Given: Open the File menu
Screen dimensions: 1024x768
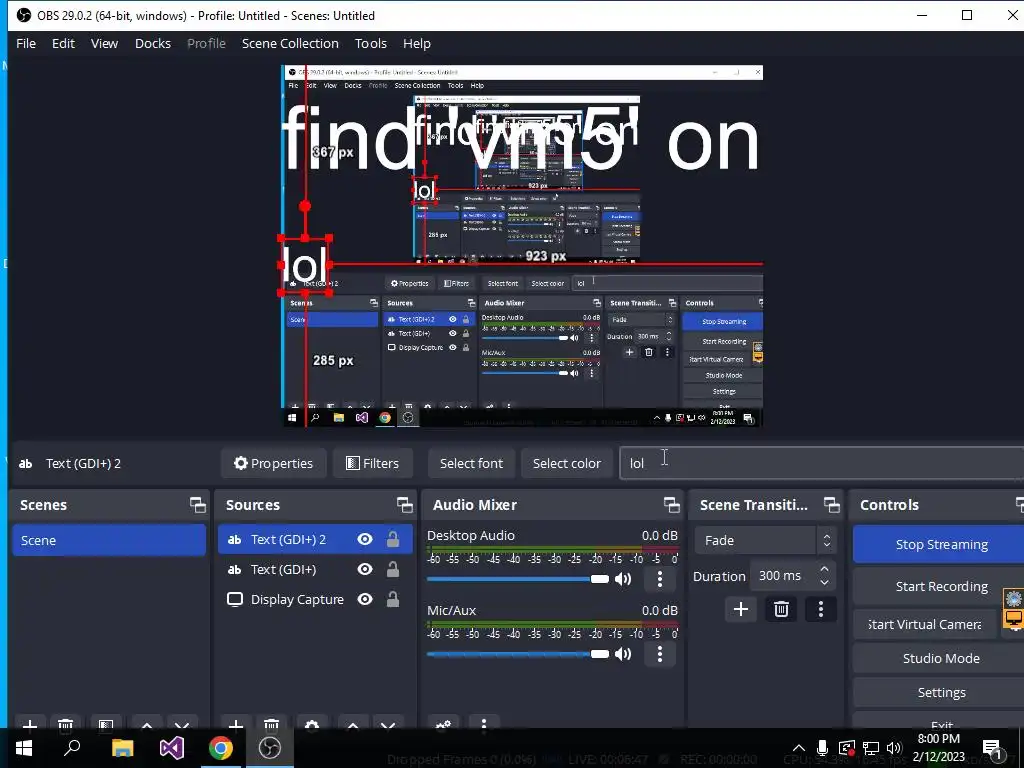Looking at the screenshot, I should [26, 43].
